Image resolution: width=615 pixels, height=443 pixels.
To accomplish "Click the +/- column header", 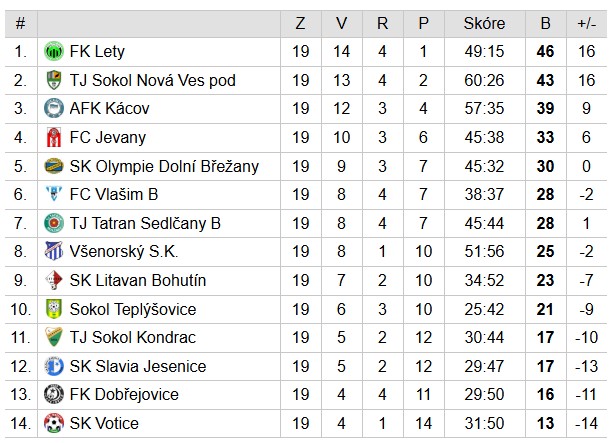I will pyautogui.click(x=586, y=23).
